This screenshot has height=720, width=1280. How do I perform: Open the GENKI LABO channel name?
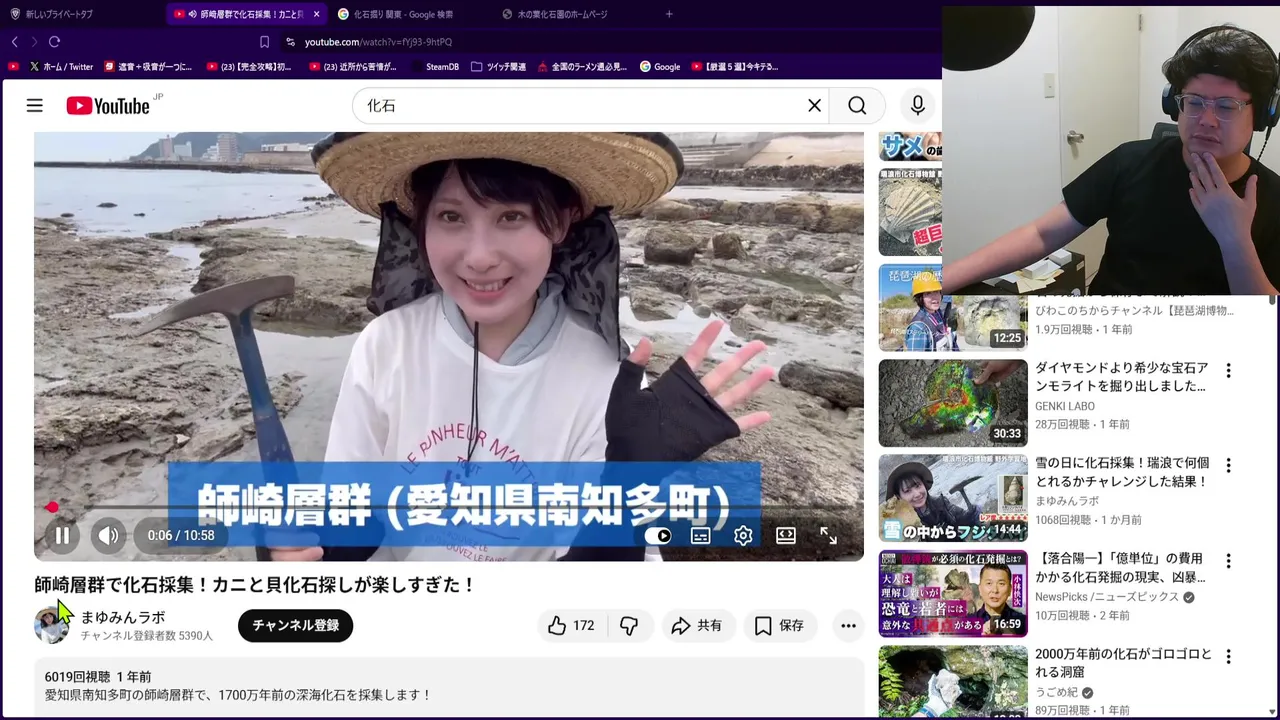click(x=1065, y=406)
